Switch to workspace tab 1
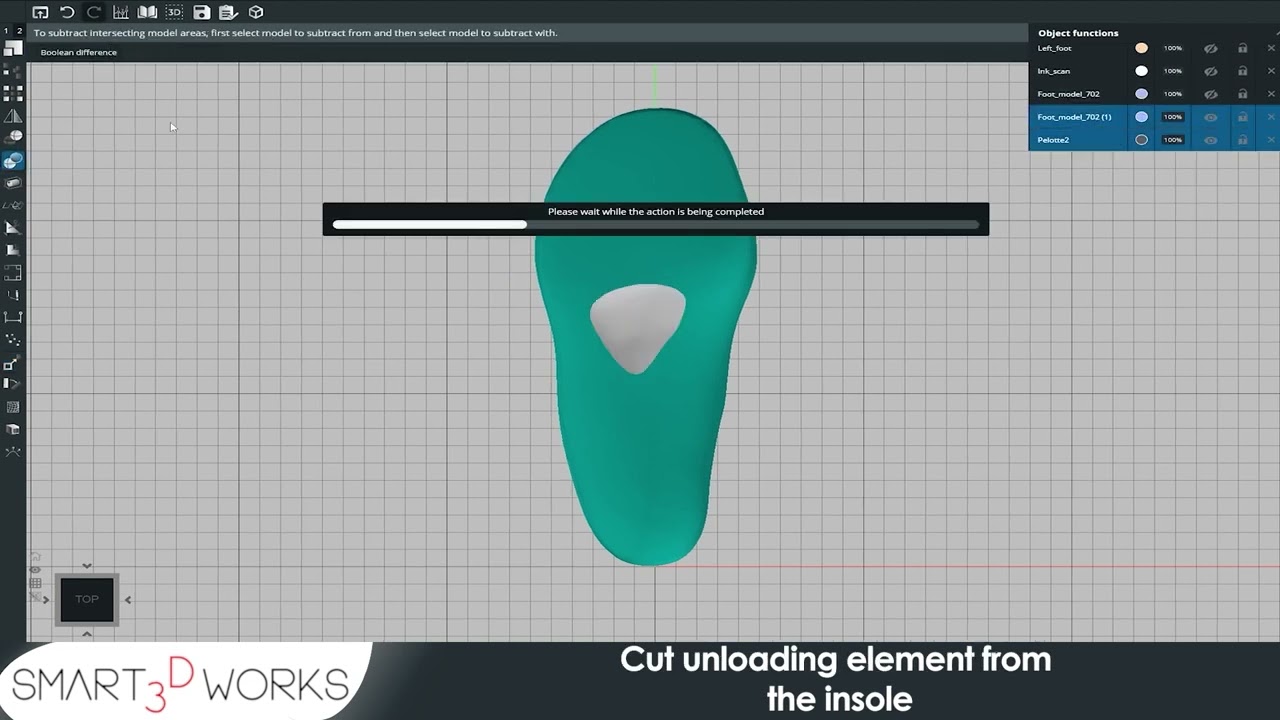 point(6,31)
